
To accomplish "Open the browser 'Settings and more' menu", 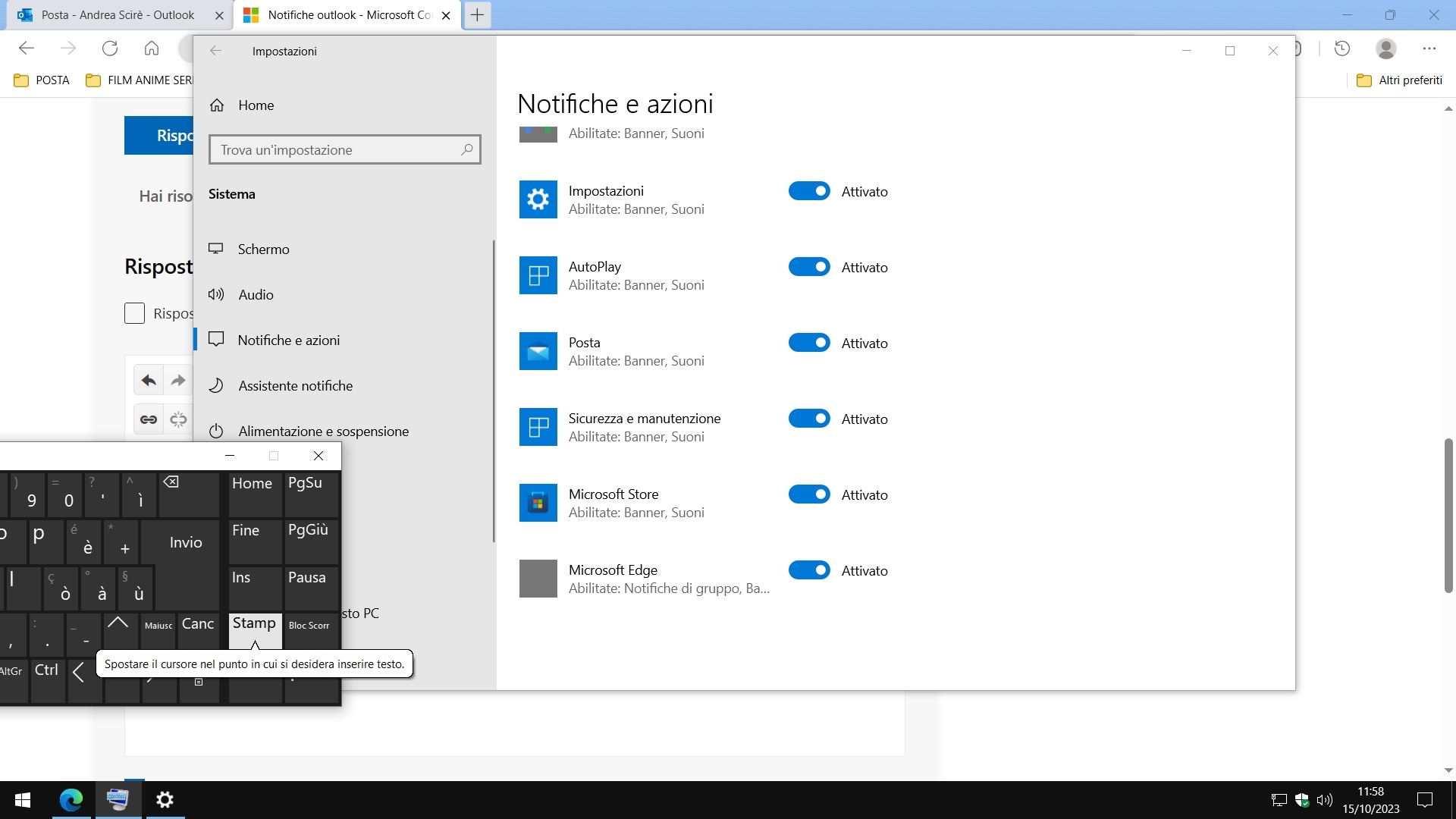I will pyautogui.click(x=1429, y=49).
